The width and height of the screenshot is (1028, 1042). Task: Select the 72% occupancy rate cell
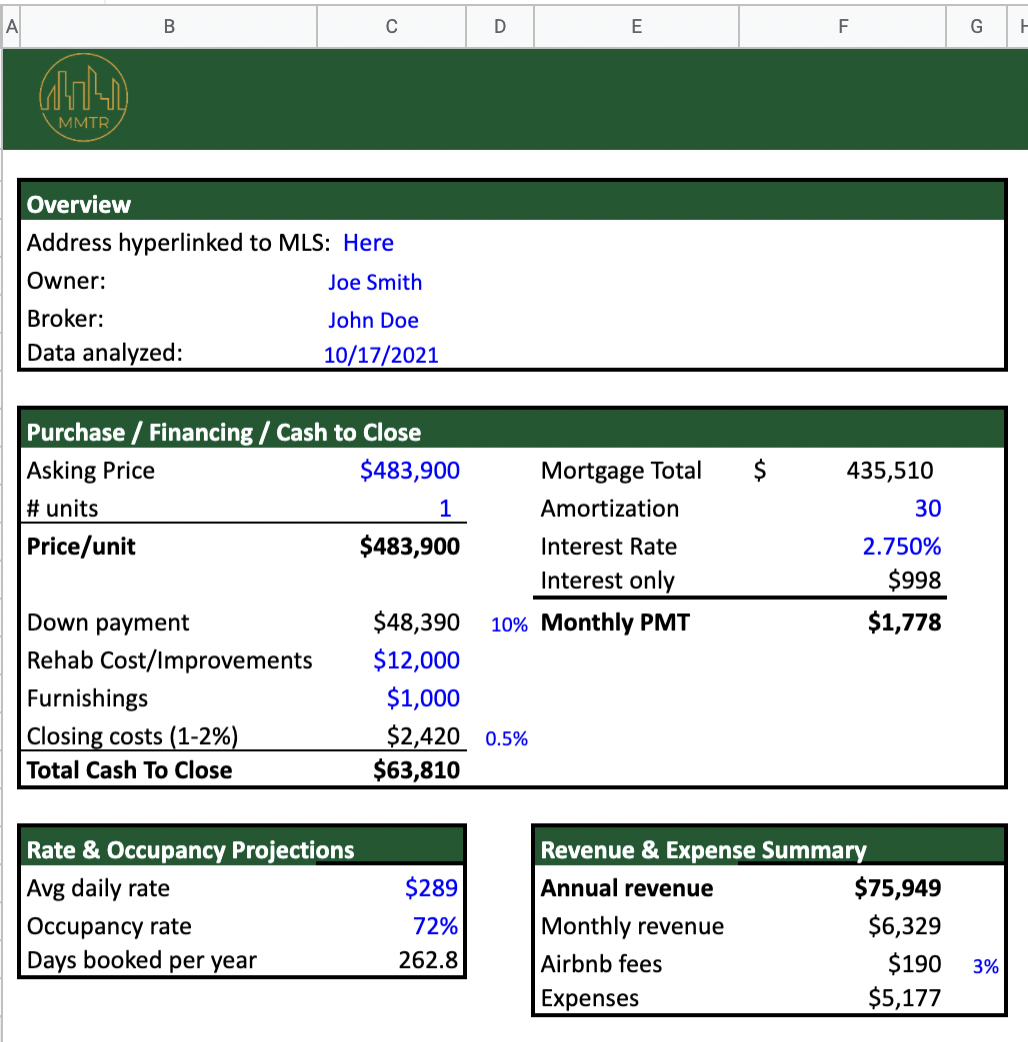435,926
